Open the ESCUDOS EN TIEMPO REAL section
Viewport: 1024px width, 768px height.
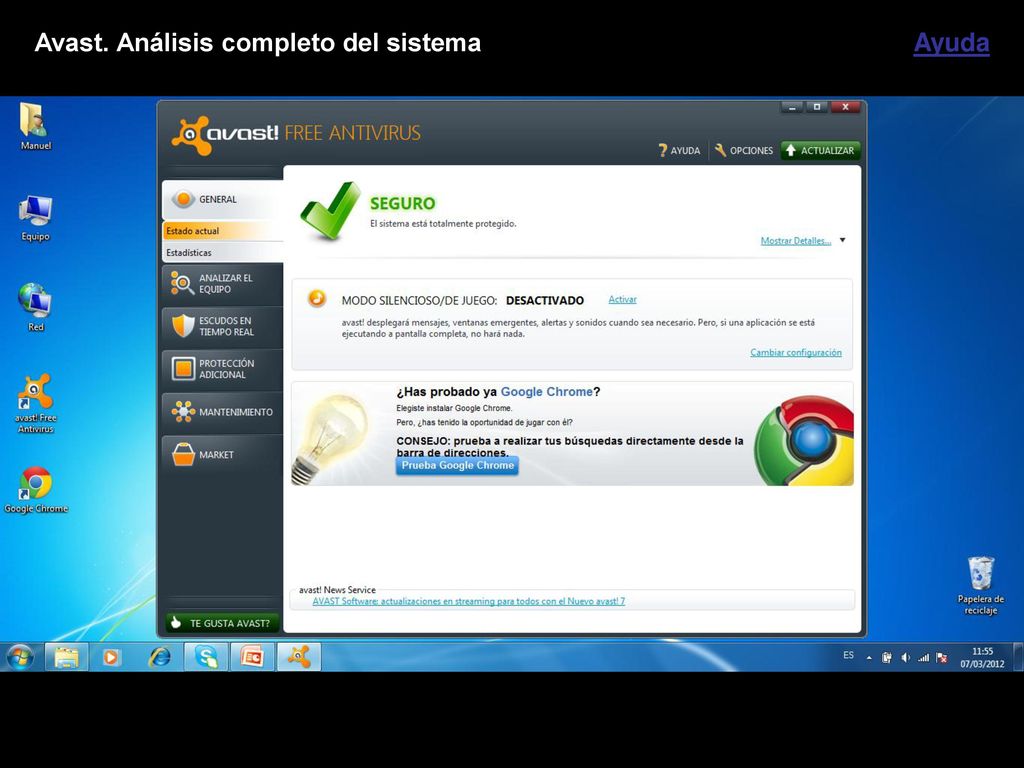(223, 327)
